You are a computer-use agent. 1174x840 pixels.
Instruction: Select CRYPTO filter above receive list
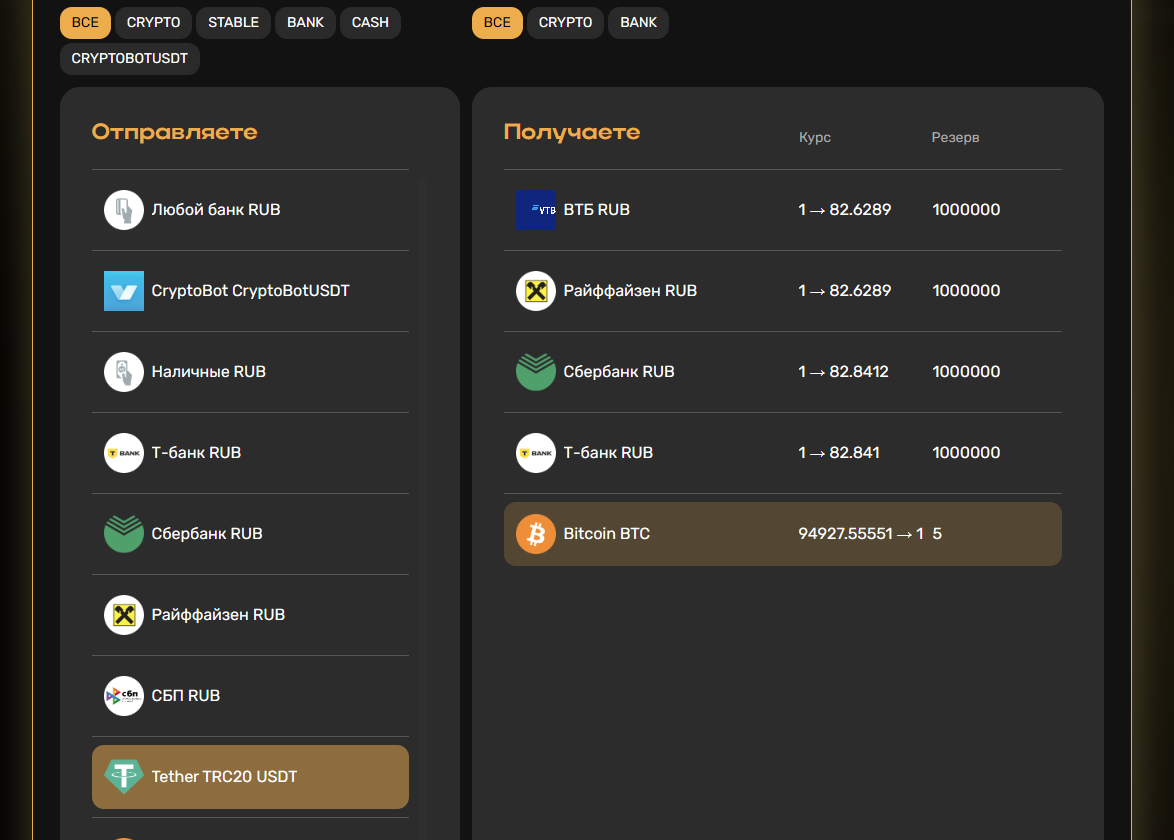tap(565, 22)
